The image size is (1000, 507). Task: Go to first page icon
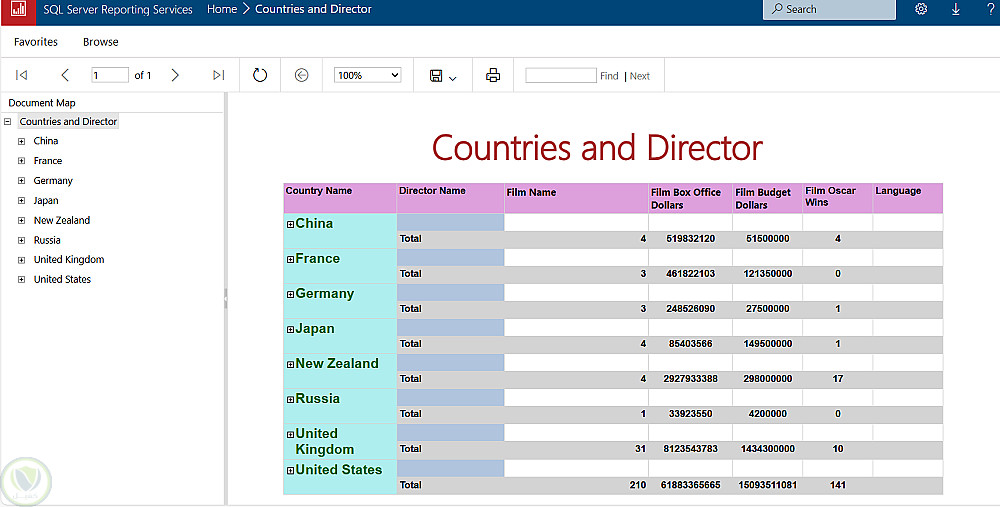(21, 75)
